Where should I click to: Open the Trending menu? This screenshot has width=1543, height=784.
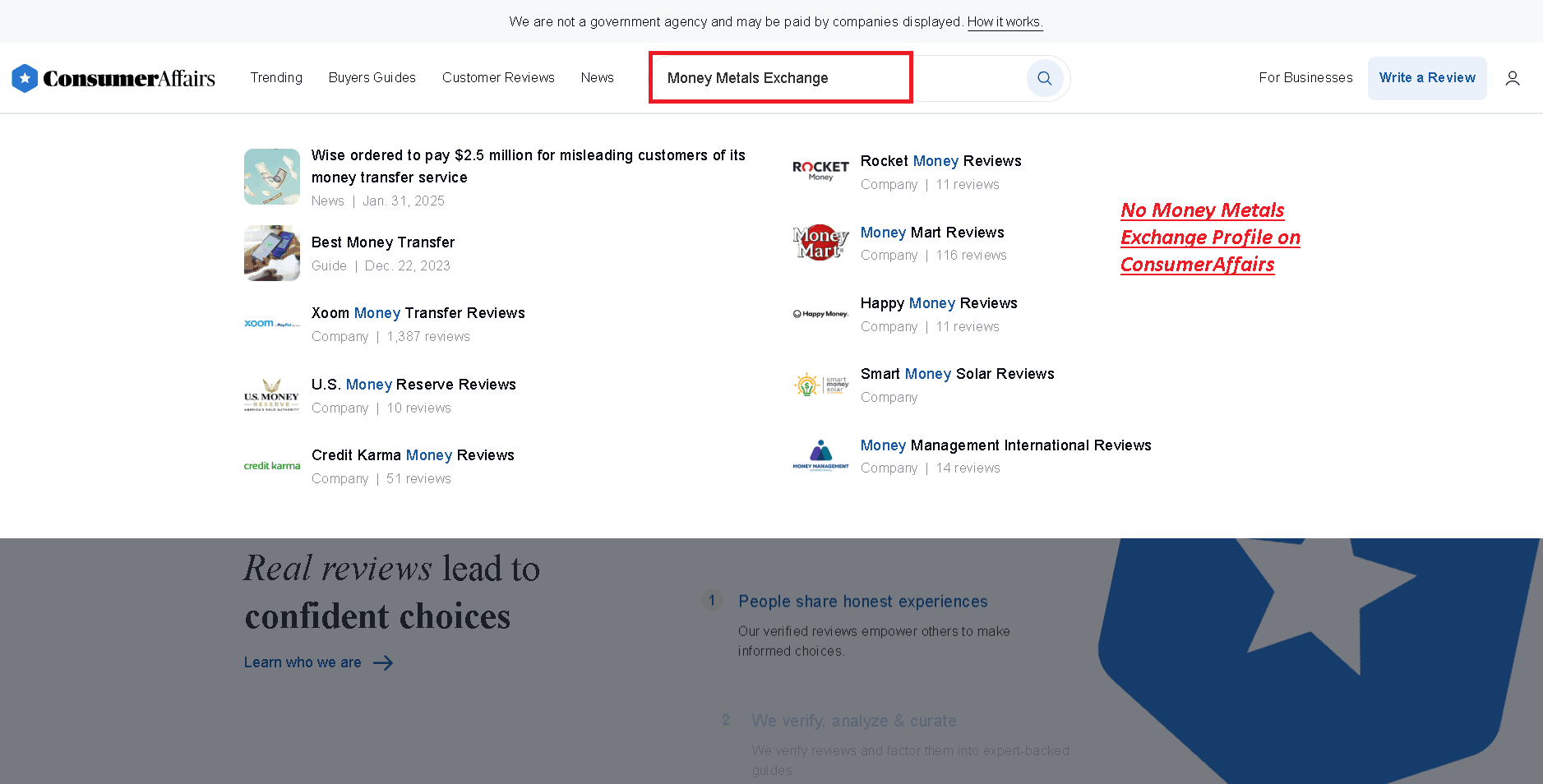pyautogui.click(x=276, y=77)
